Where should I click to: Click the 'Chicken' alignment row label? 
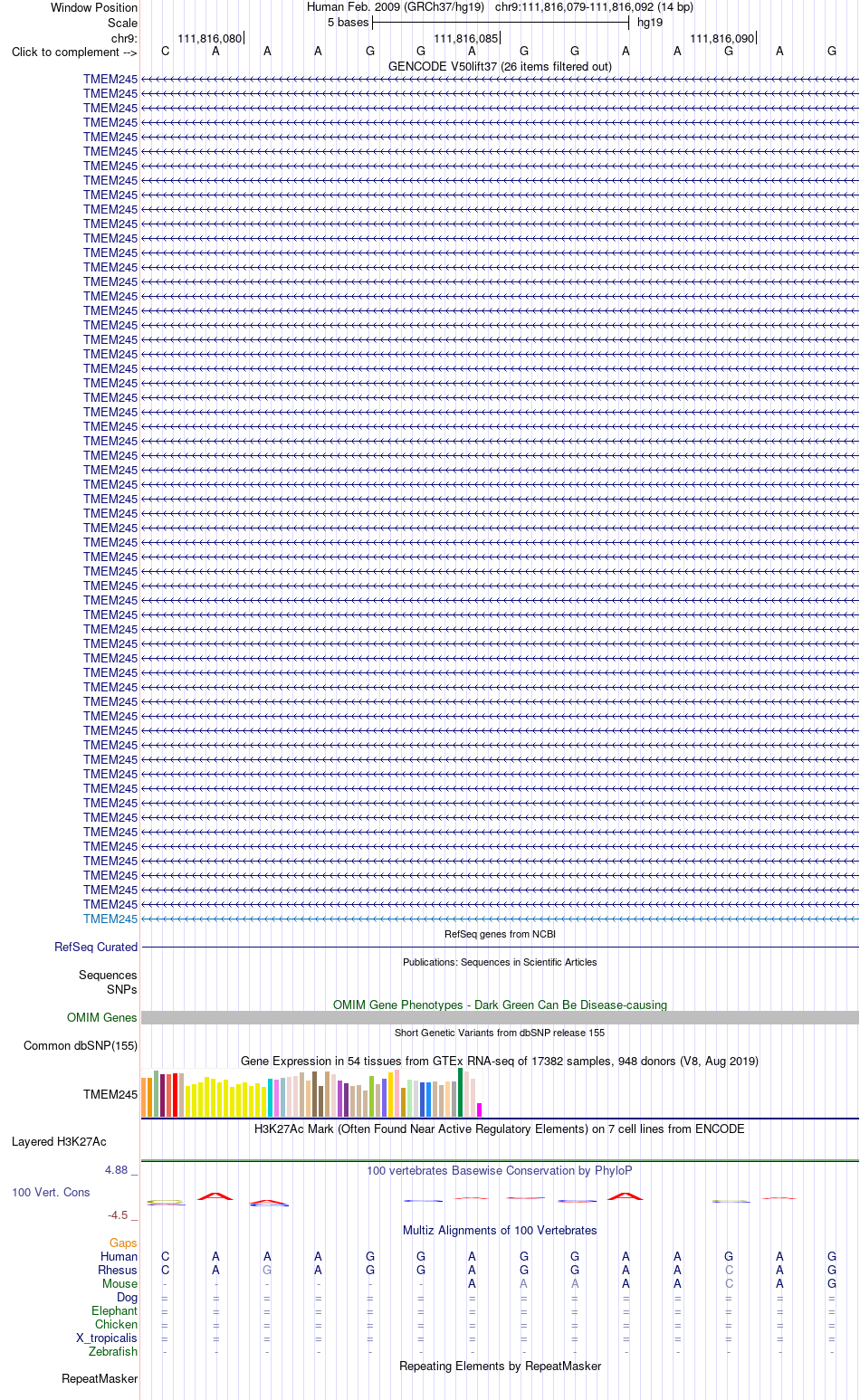(117, 1324)
